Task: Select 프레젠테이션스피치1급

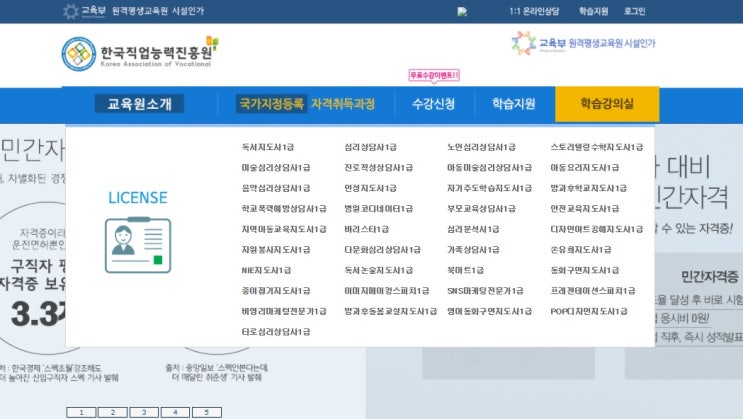Action: [593, 291]
